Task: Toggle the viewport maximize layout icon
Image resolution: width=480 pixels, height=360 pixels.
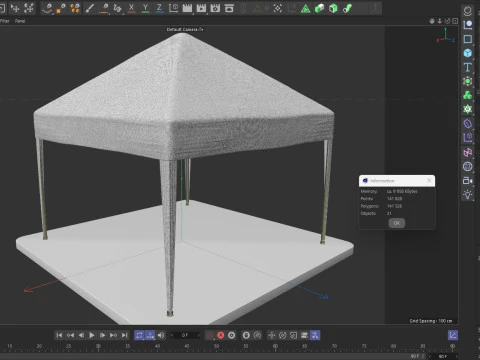Action: [455, 21]
